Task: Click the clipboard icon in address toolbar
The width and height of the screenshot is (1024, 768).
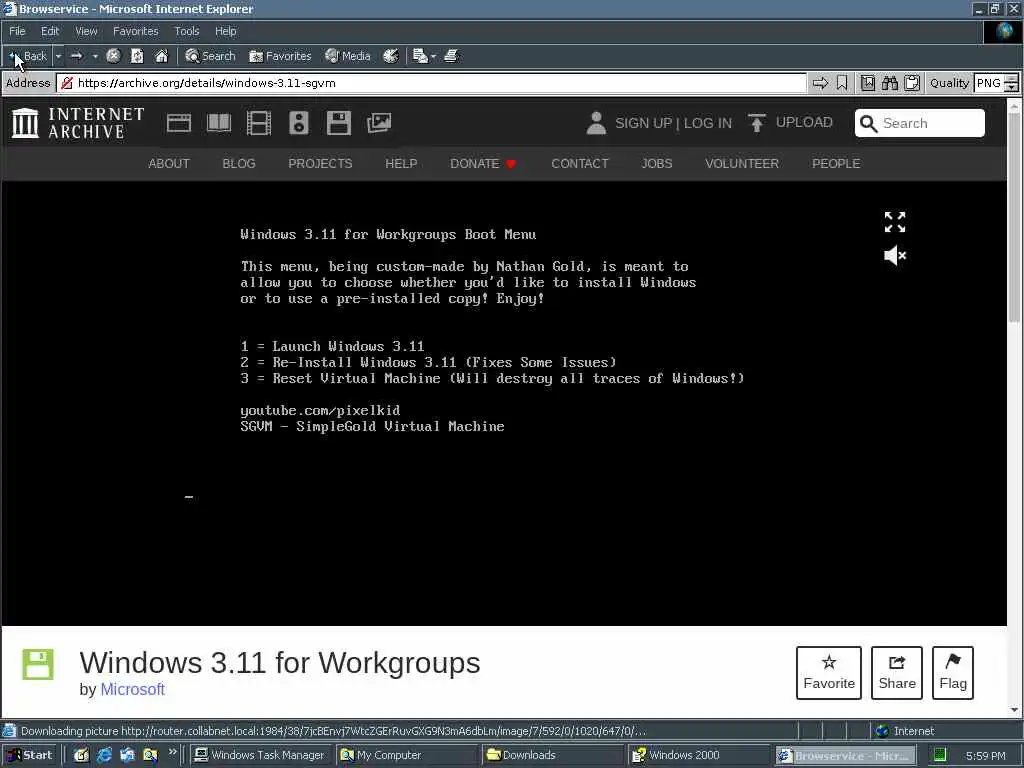Action: (x=912, y=83)
